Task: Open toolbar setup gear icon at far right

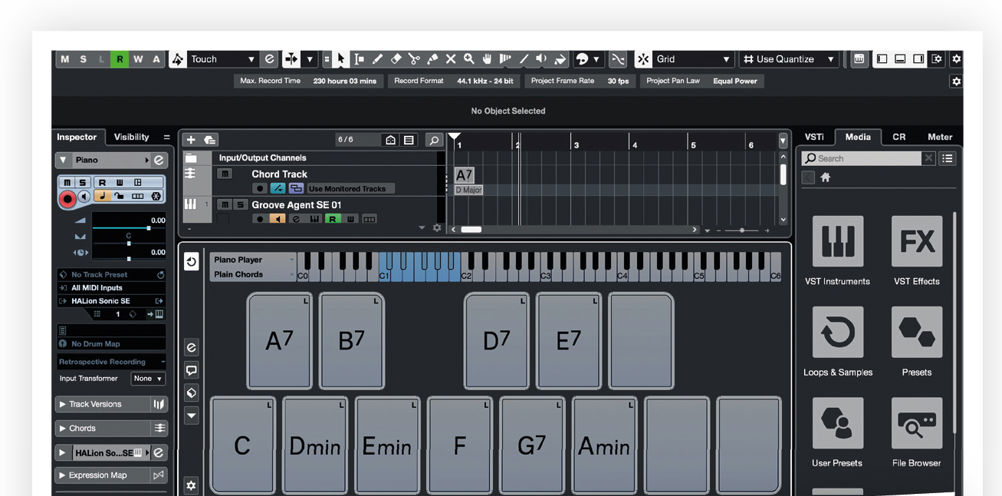Action: [x=956, y=59]
